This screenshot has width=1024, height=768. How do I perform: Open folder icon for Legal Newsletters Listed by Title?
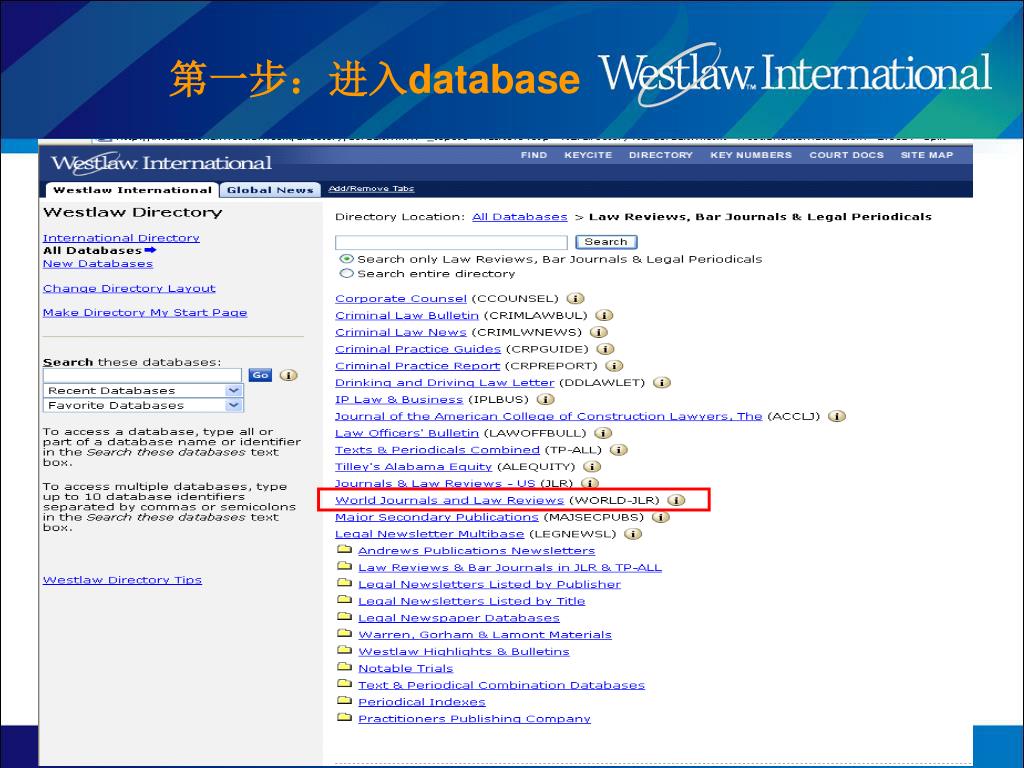(344, 600)
